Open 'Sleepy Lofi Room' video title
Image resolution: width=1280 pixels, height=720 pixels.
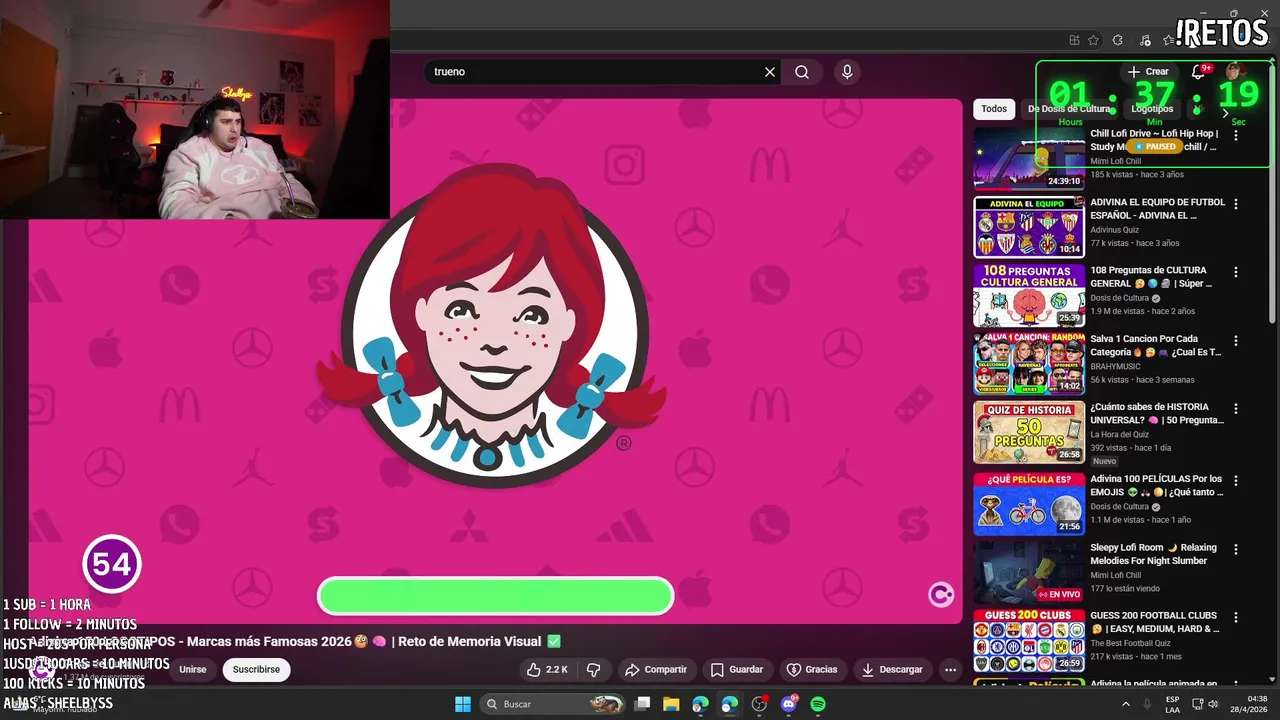tap(1153, 554)
